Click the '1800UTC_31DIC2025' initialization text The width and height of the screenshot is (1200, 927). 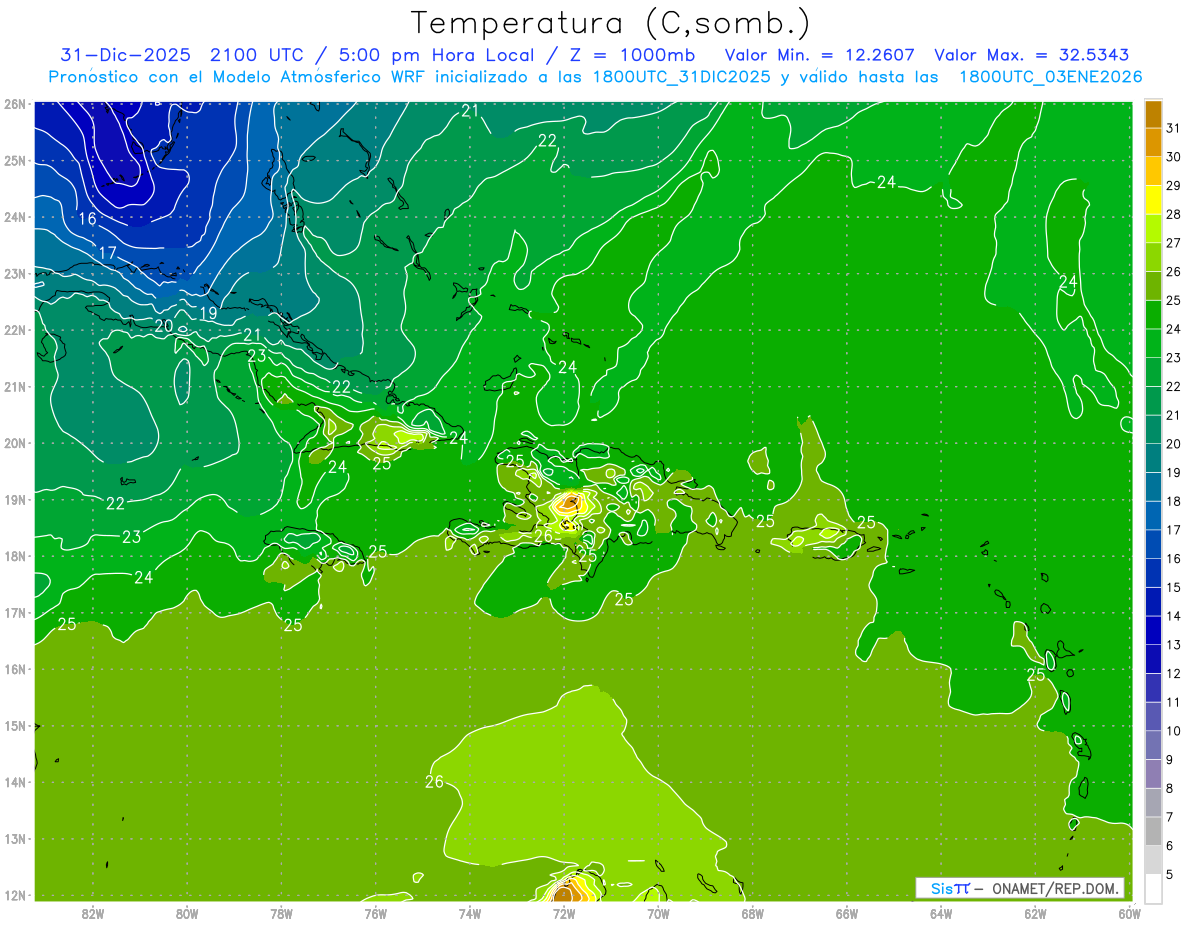[677, 77]
